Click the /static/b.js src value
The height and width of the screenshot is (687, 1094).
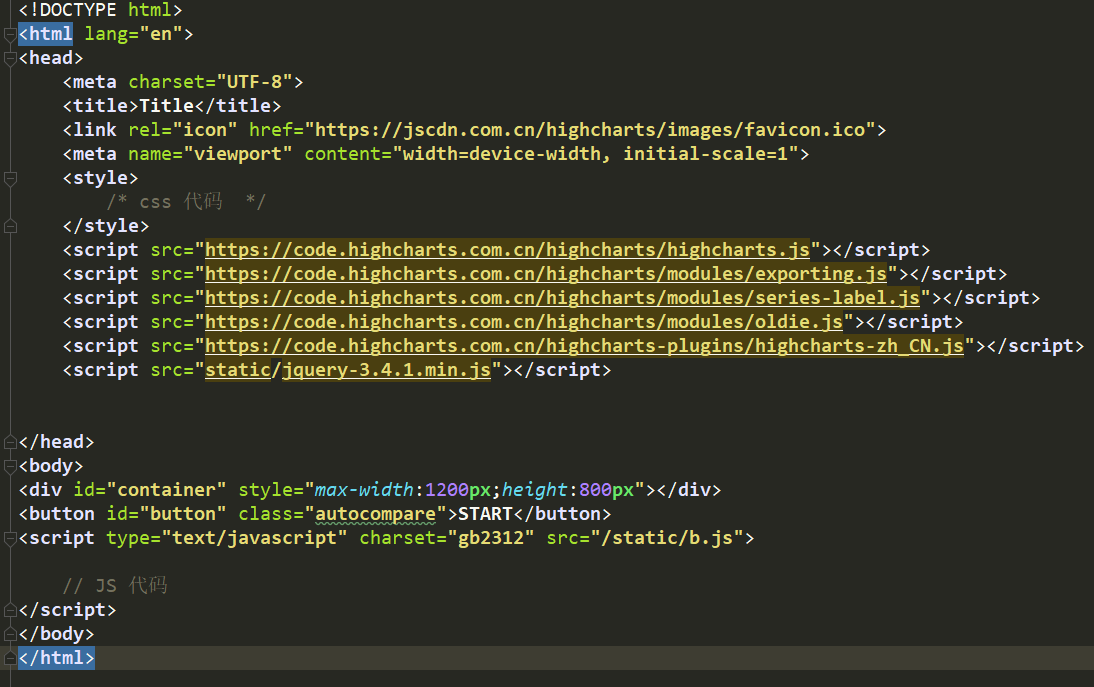coord(667,538)
